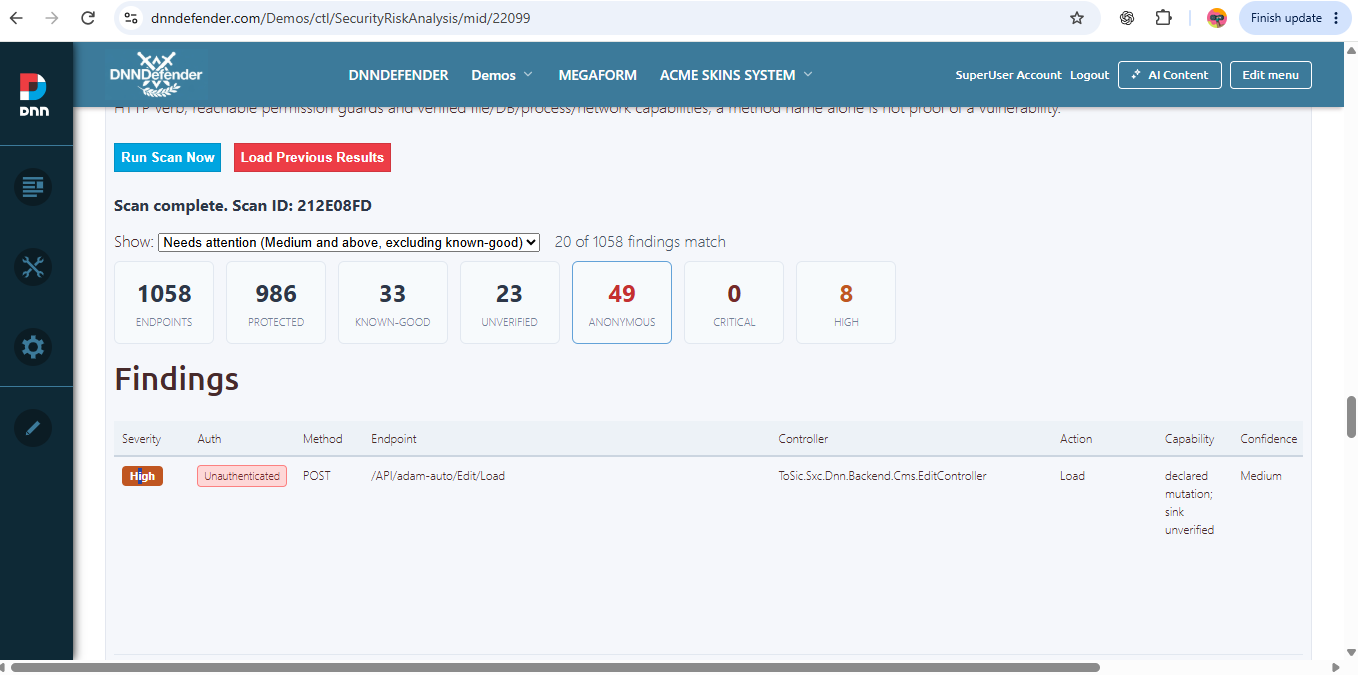Click the Action column header

pyautogui.click(x=1076, y=439)
